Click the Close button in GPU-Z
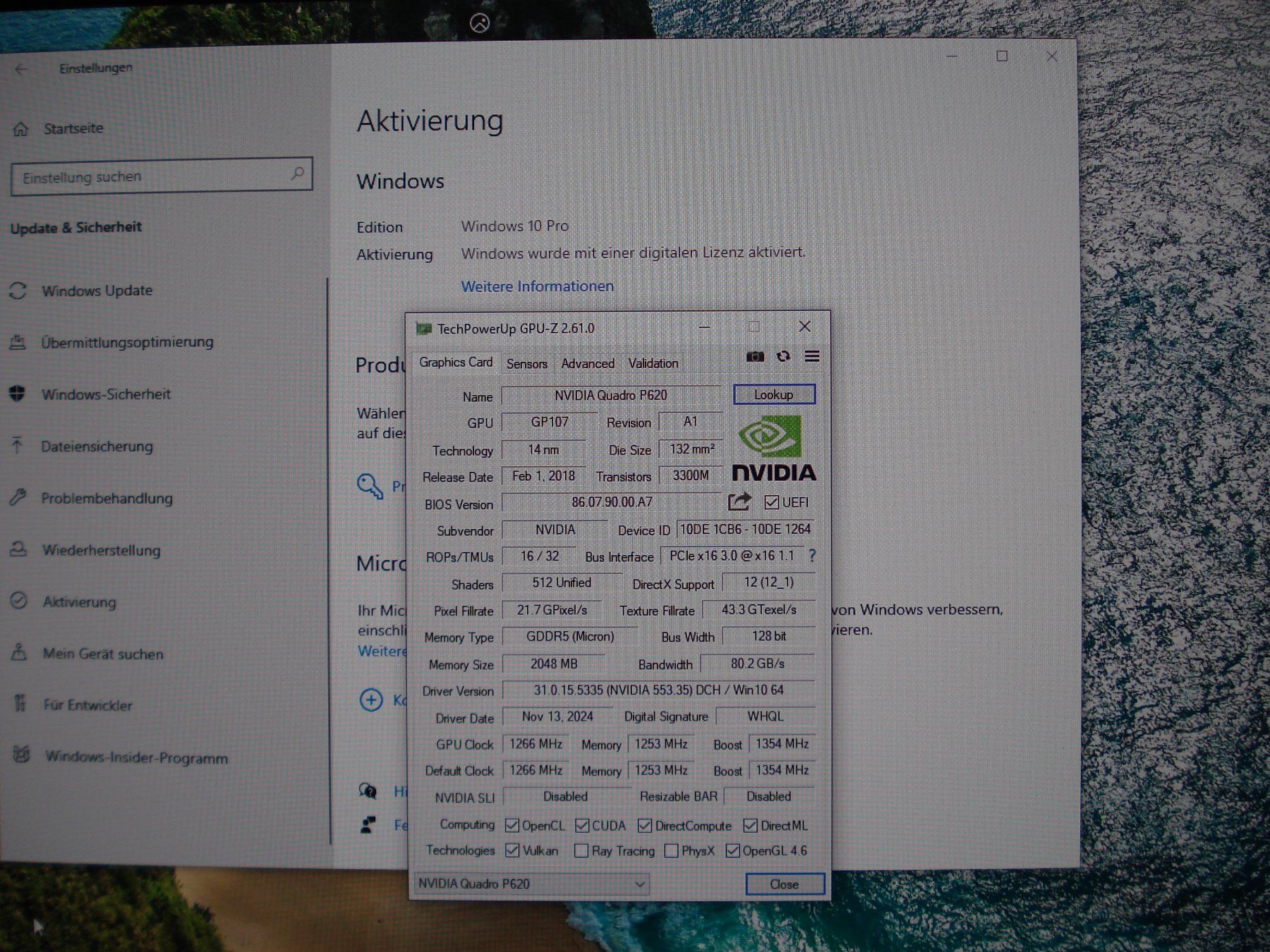Image resolution: width=1270 pixels, height=952 pixels. point(785,884)
